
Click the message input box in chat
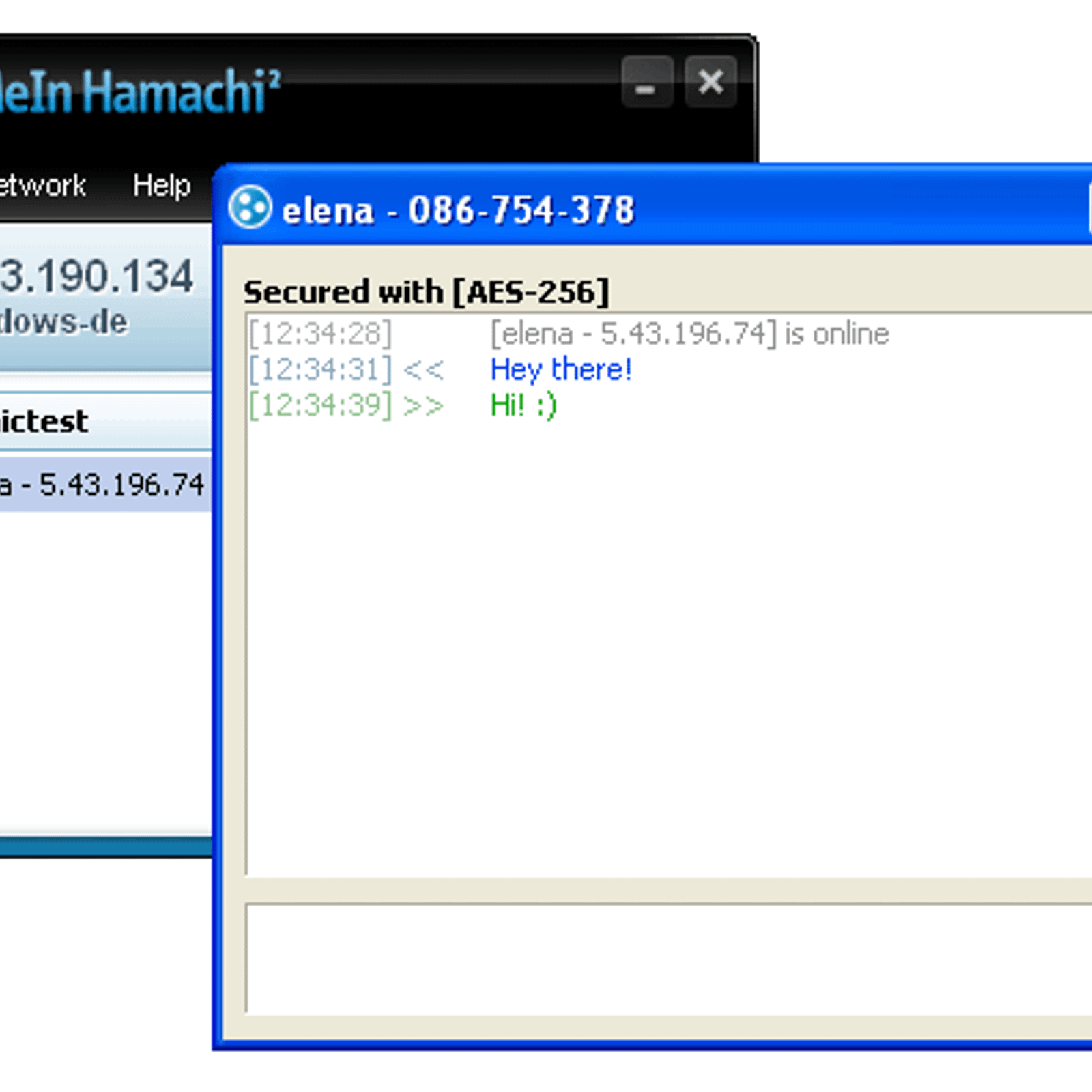pos(669,958)
